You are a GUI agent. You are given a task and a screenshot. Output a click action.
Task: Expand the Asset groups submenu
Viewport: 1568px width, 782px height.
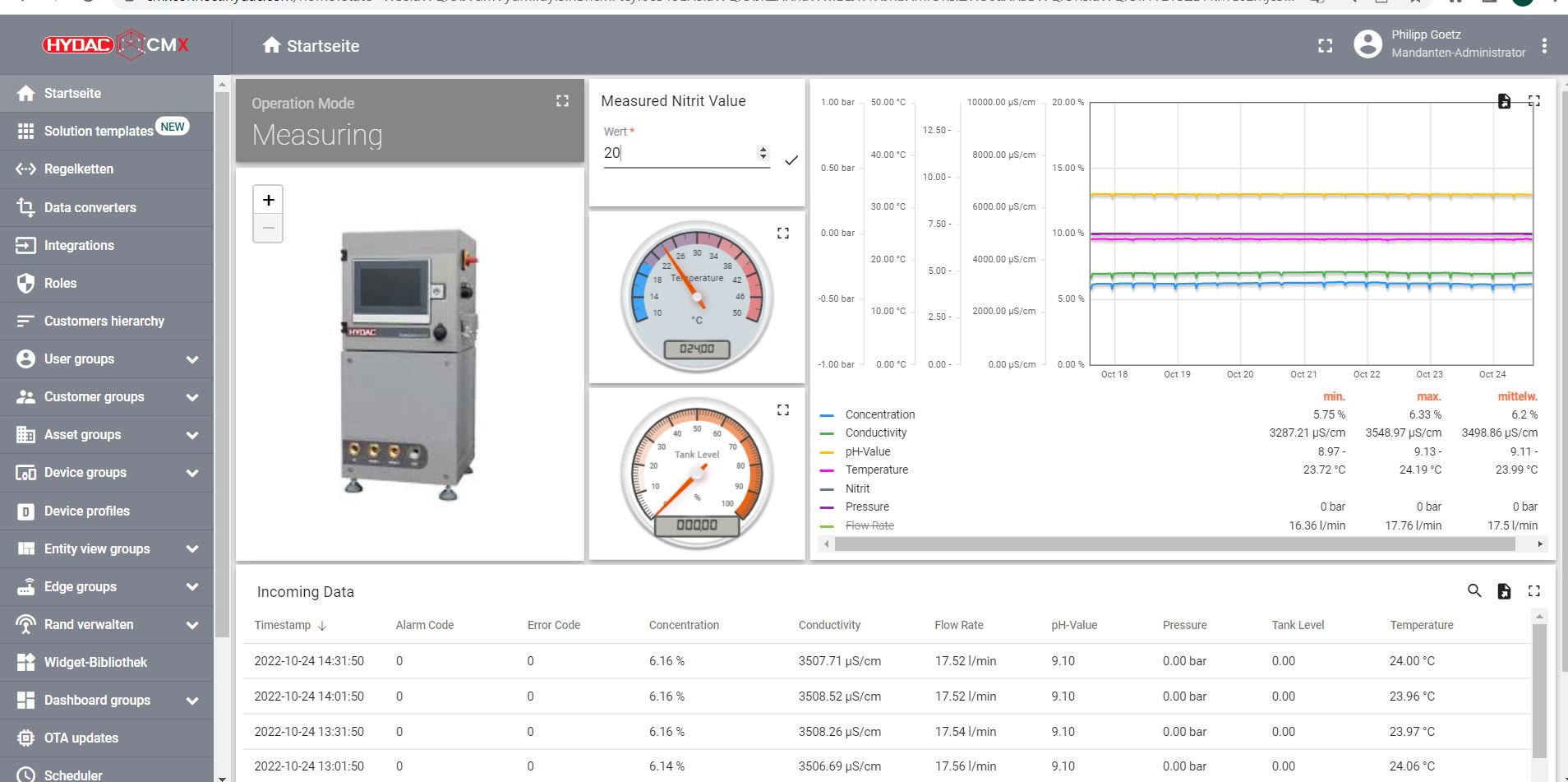191,435
